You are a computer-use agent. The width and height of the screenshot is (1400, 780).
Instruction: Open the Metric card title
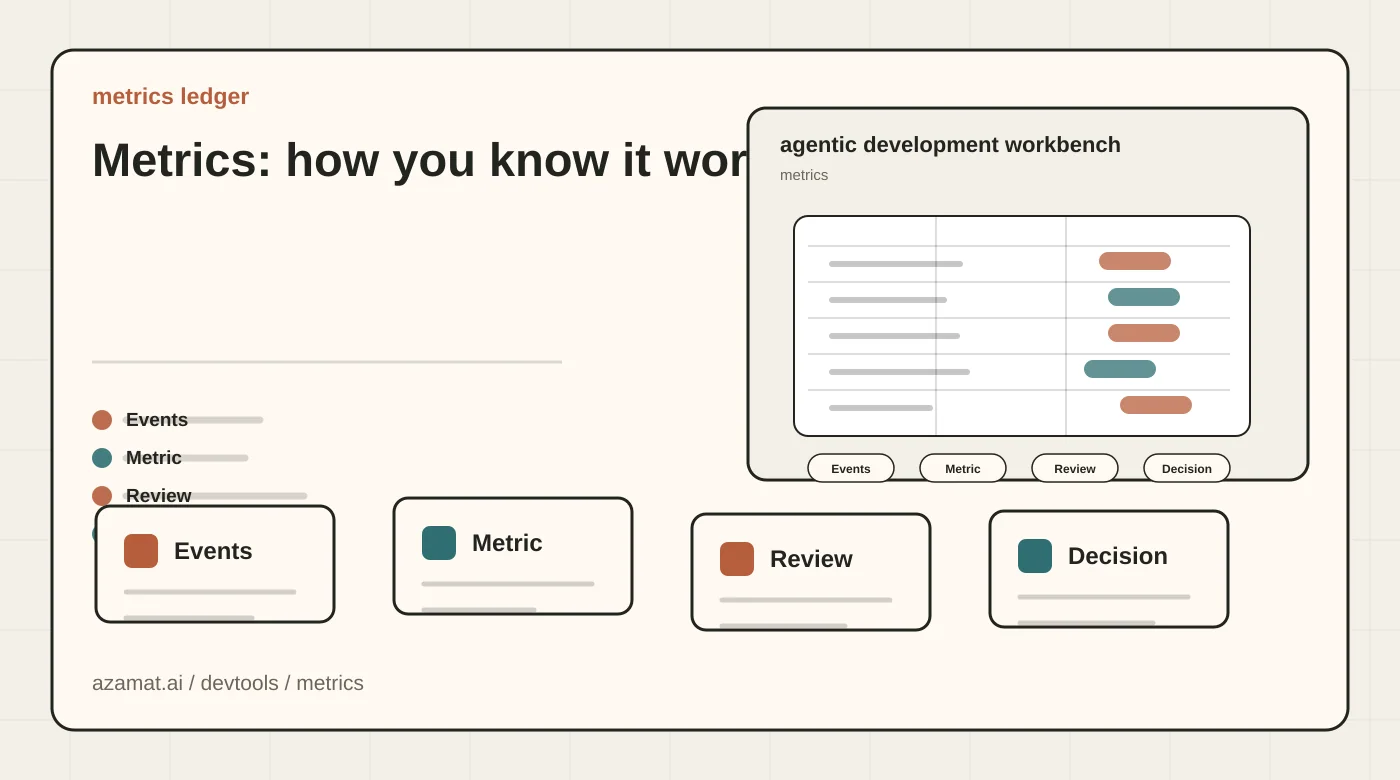pyautogui.click(x=507, y=543)
